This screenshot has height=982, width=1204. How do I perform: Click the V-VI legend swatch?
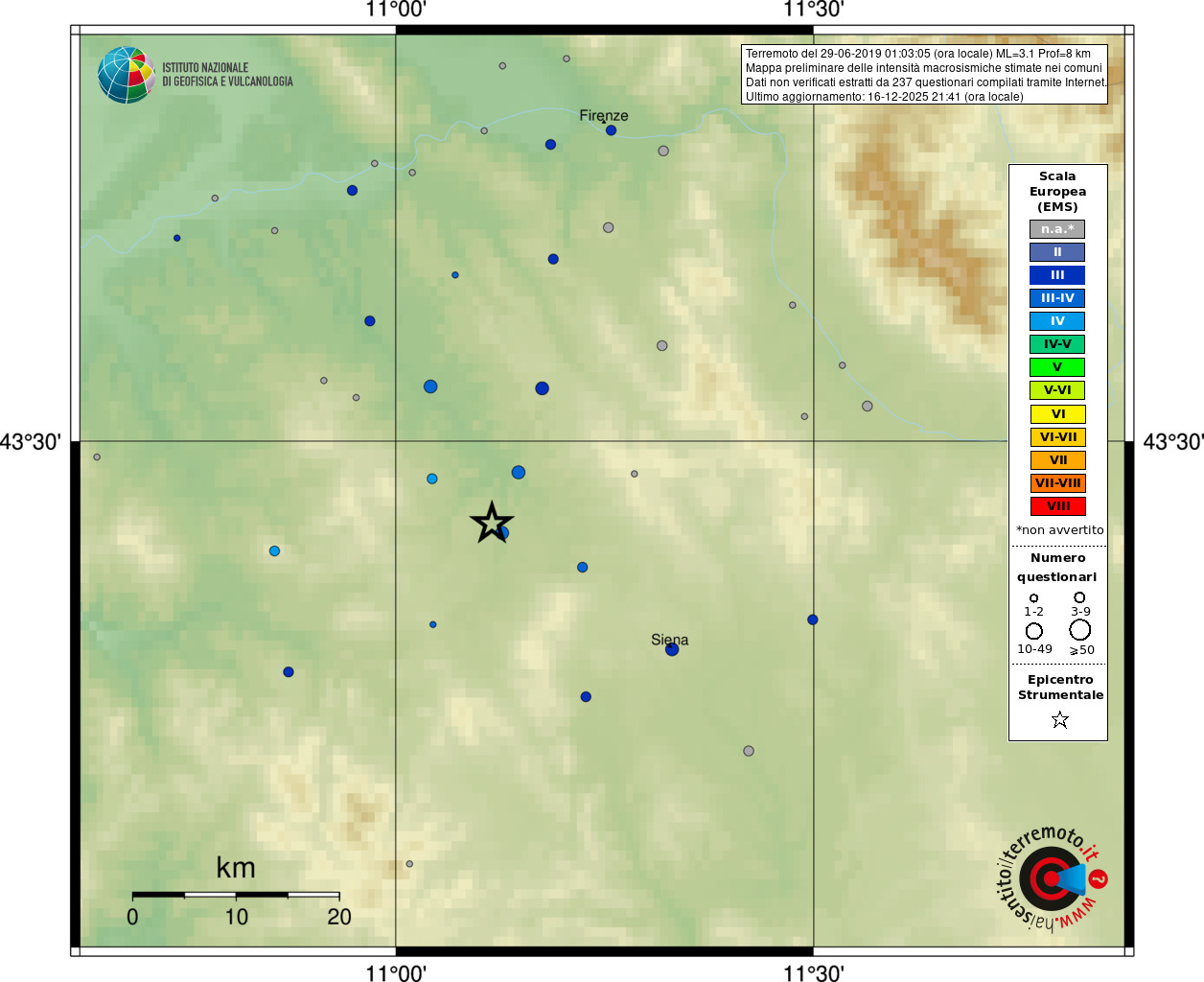[1057, 390]
